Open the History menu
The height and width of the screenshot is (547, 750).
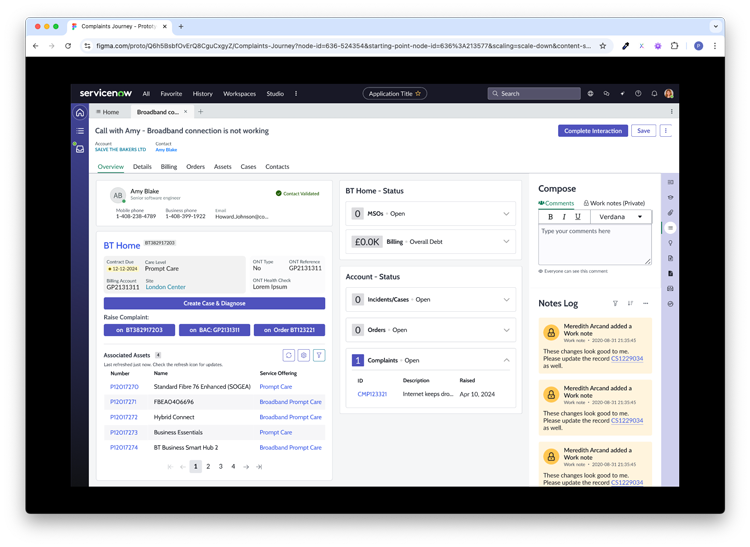tap(202, 94)
